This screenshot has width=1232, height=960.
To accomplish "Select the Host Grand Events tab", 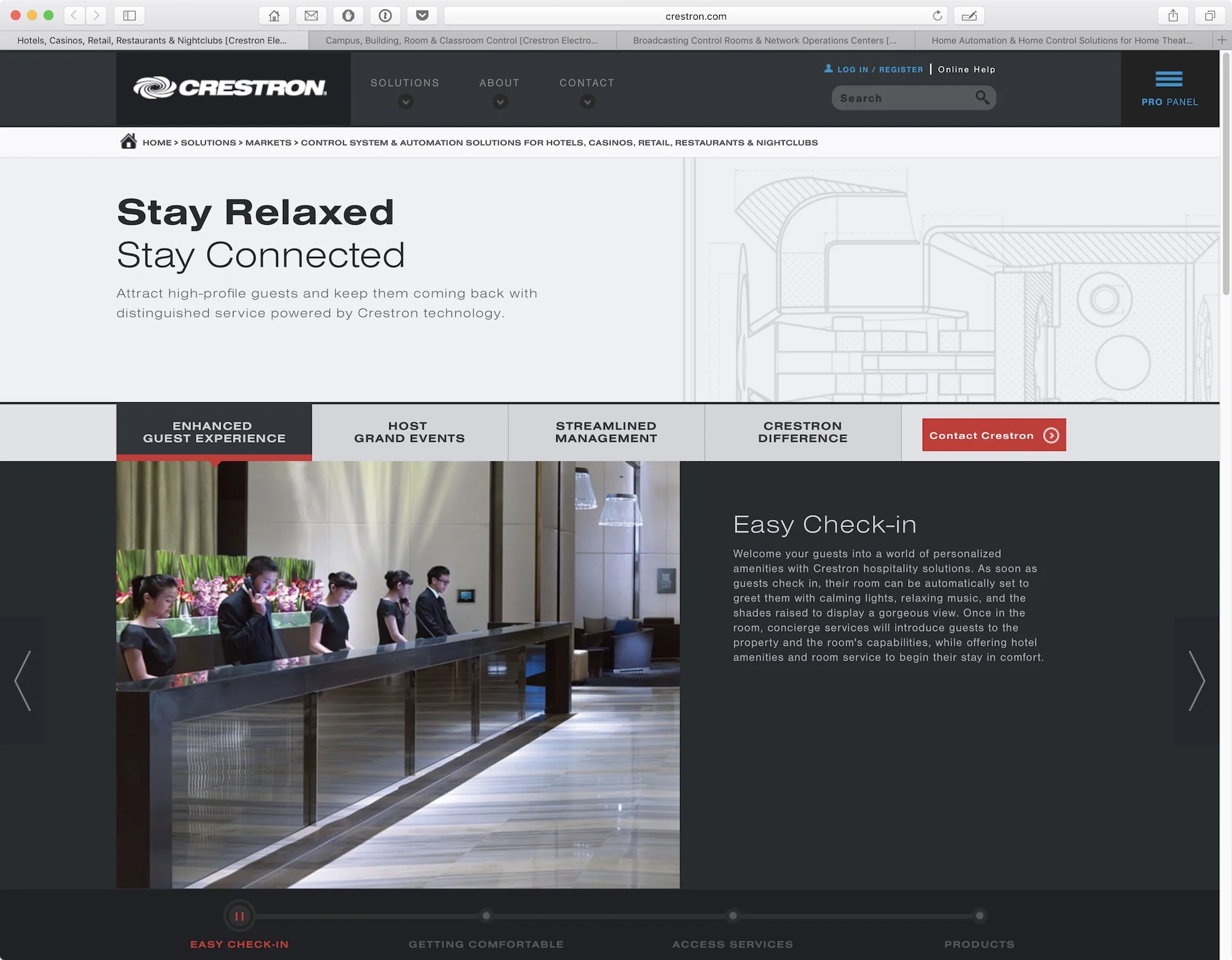I will pos(409,432).
